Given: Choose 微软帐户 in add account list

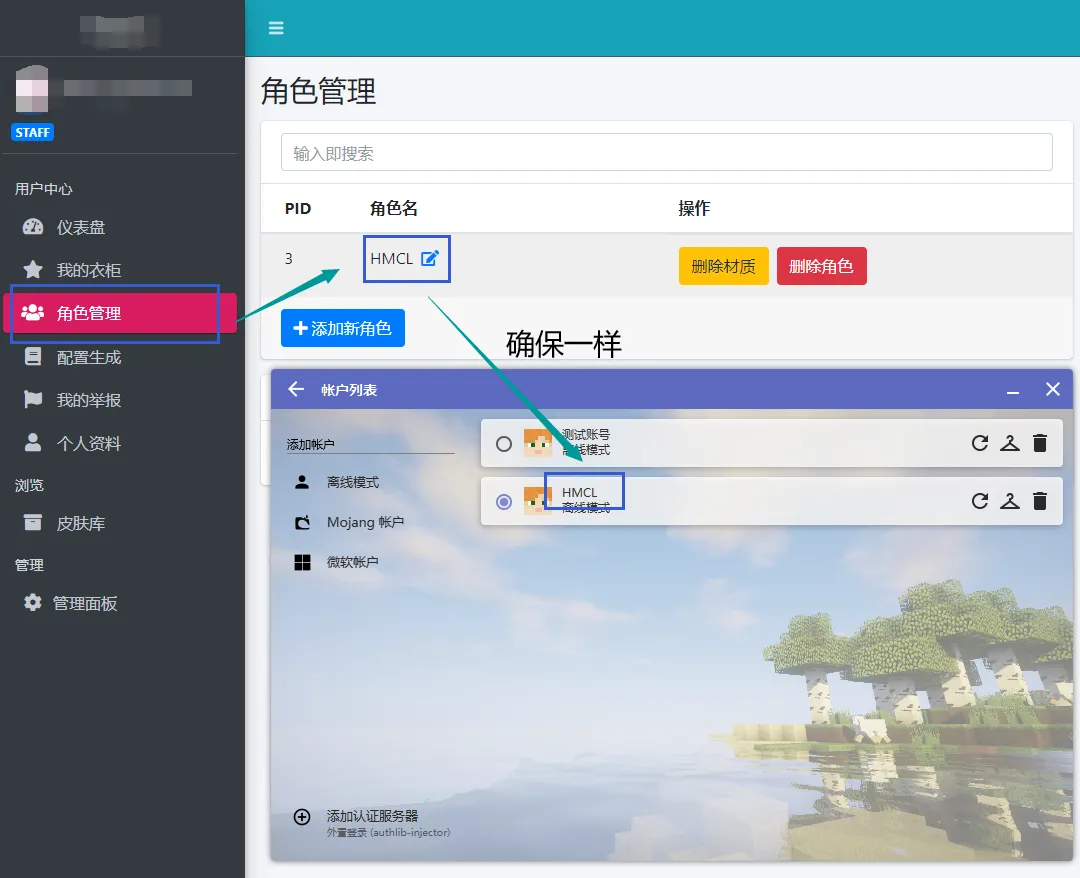Looking at the screenshot, I should [x=352, y=562].
